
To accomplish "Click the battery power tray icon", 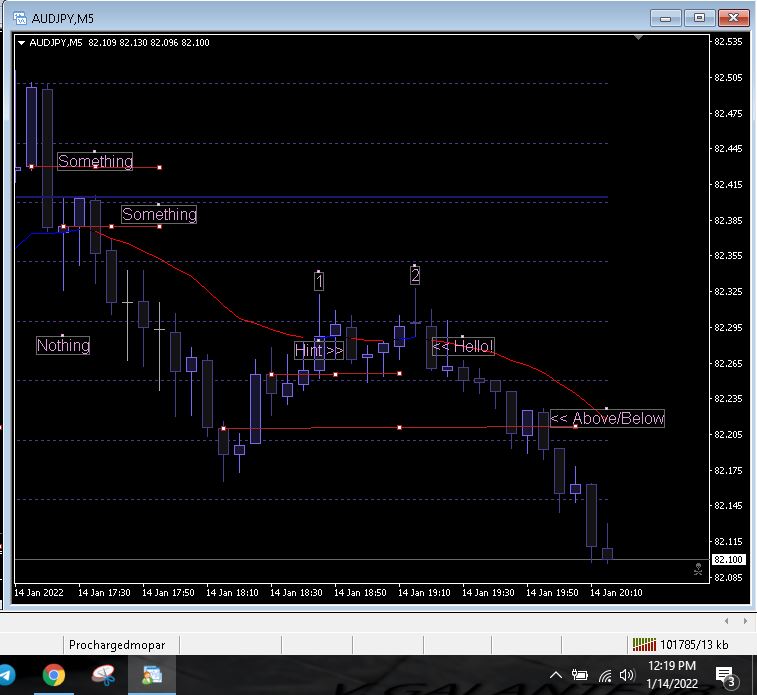I will (579, 675).
